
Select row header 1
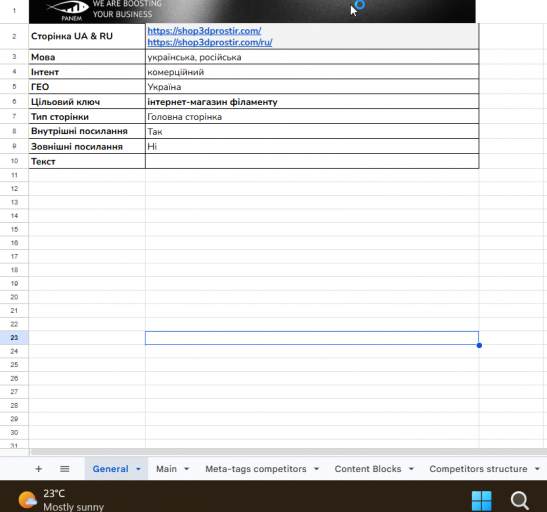14,11
